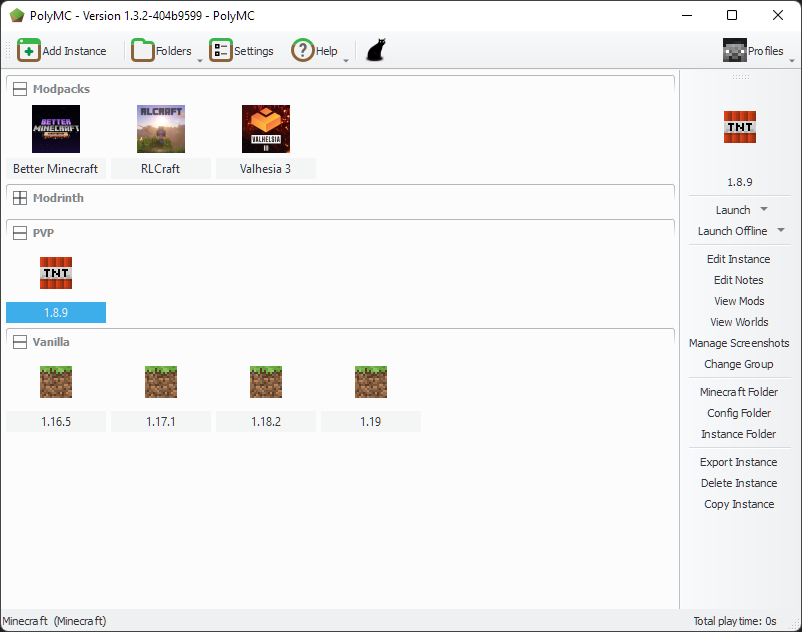This screenshot has height=632, width=802.
Task: Collapse the Modpacks group header
Action: click(19, 88)
